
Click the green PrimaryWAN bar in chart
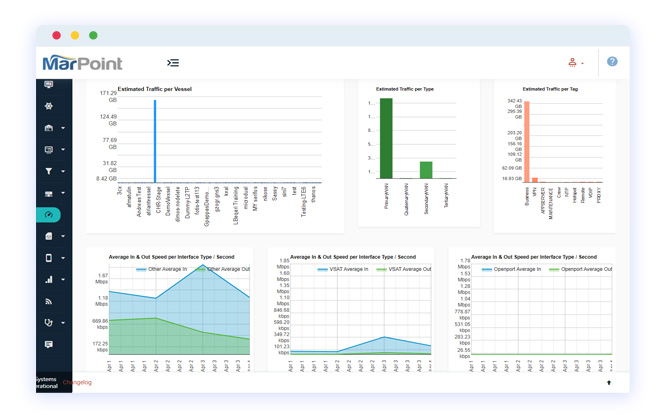(x=386, y=138)
